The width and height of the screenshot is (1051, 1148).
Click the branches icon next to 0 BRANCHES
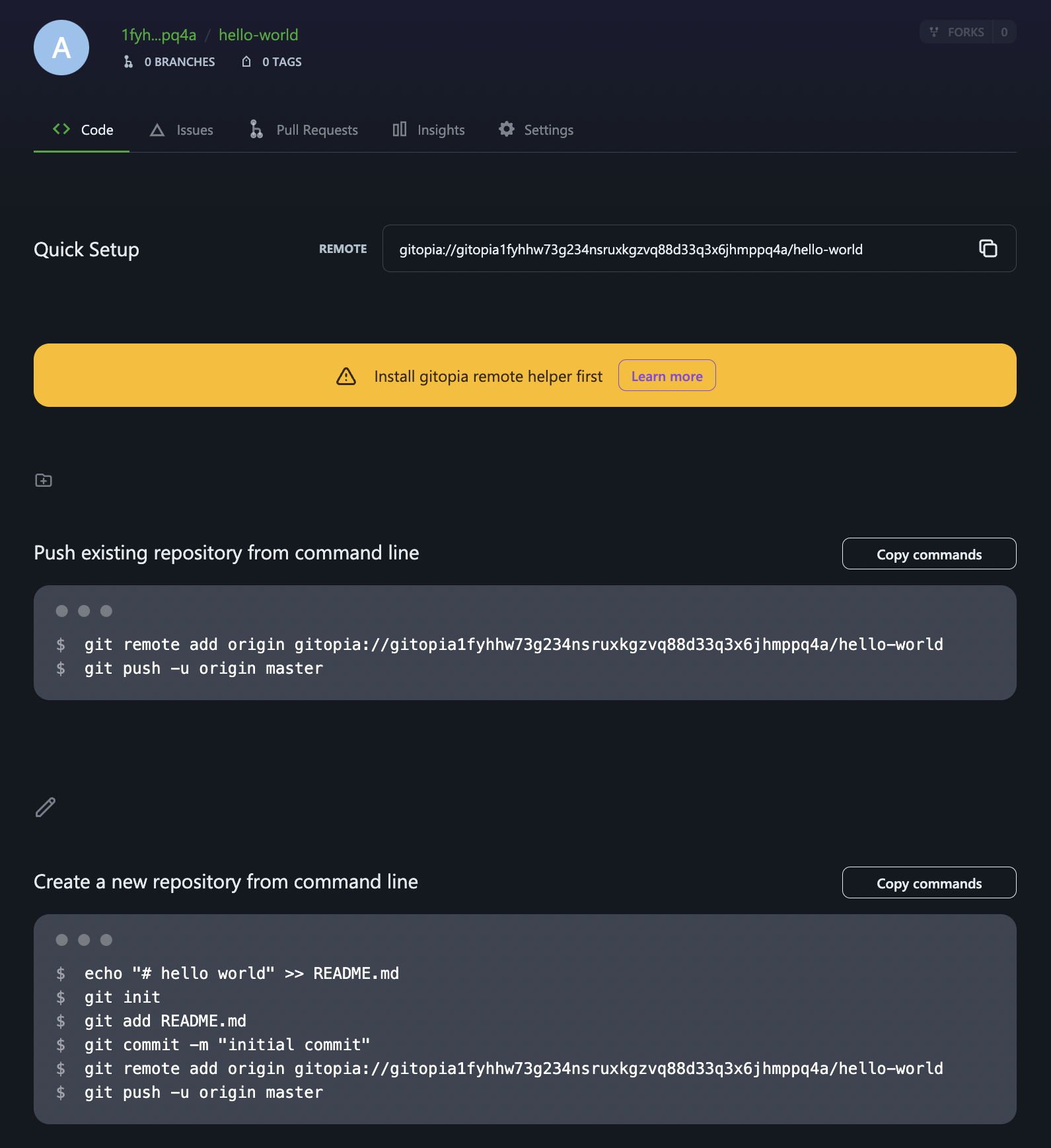(x=128, y=61)
